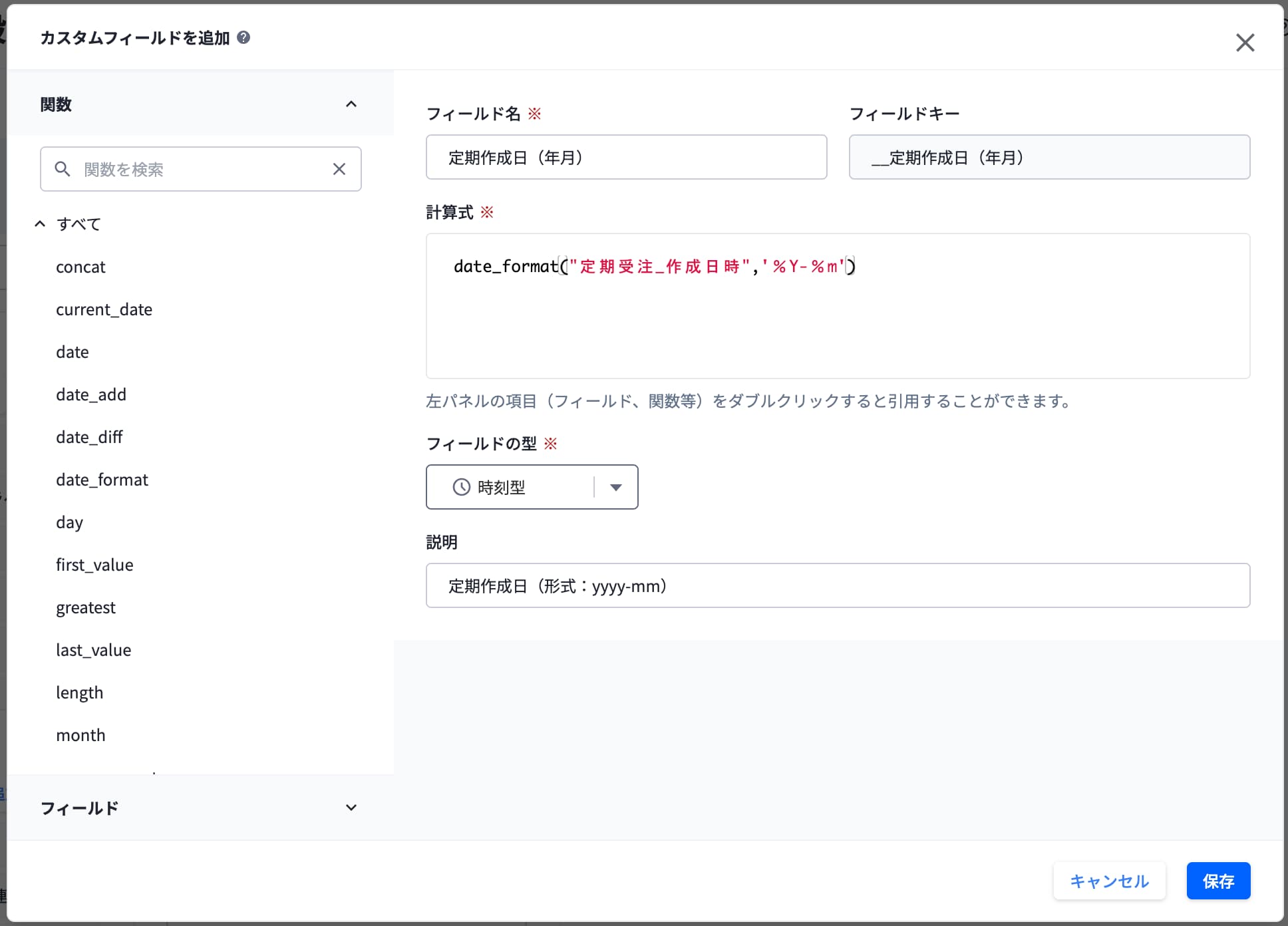This screenshot has height=926, width=1288.
Task: Select the date_add function
Action: pos(91,394)
